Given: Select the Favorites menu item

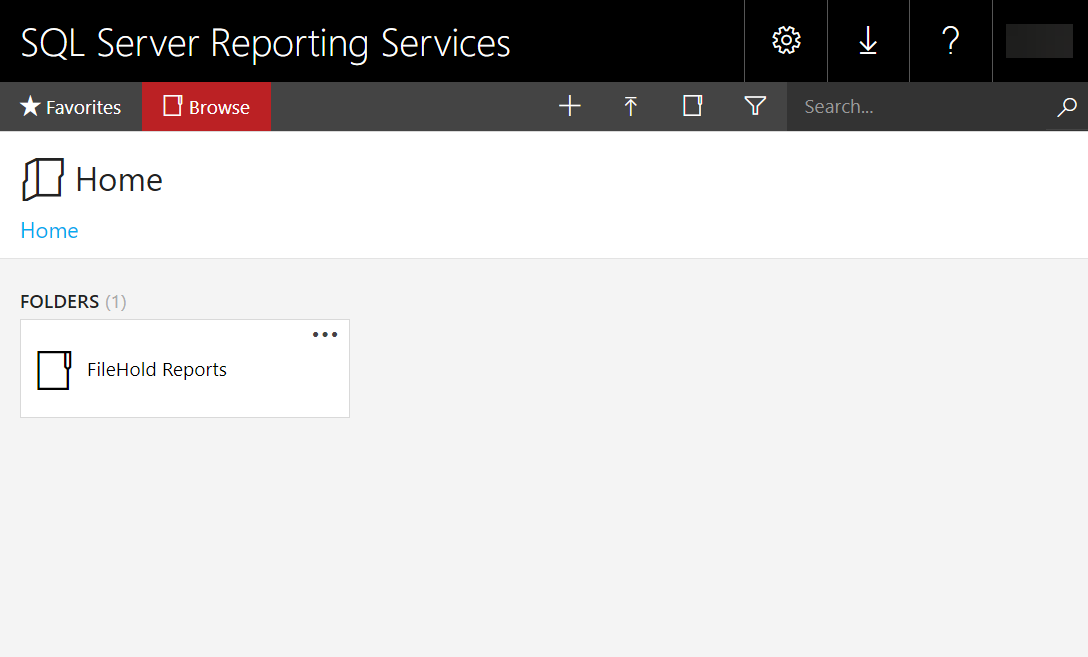Looking at the screenshot, I should point(69,106).
